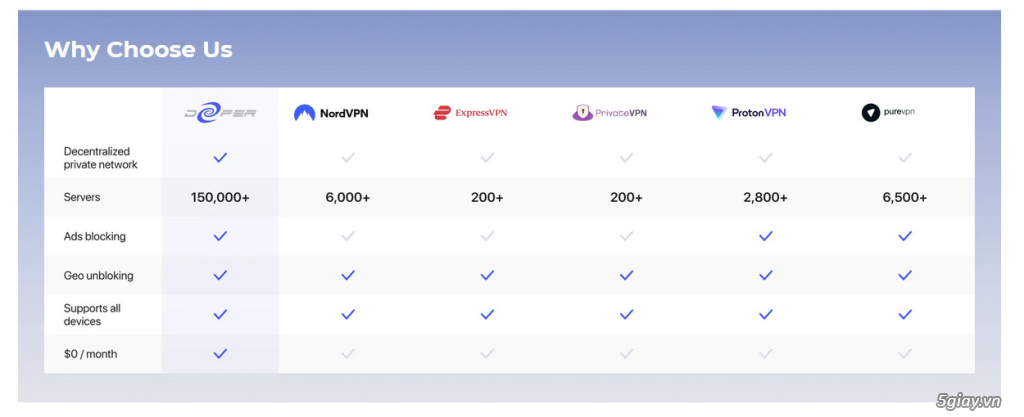The image size is (1024, 417).
Task: Click the ExpressVPN logo
Action: [470, 113]
